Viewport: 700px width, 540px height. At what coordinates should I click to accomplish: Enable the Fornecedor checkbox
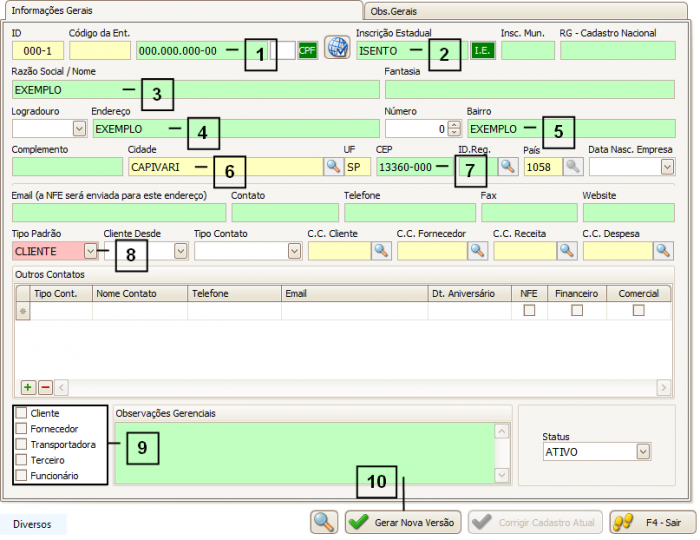click(x=22, y=428)
